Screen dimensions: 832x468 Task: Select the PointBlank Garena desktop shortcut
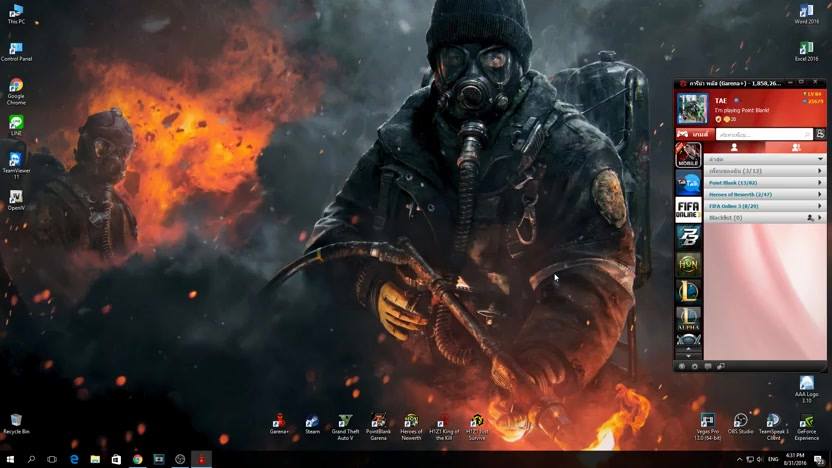click(x=378, y=427)
